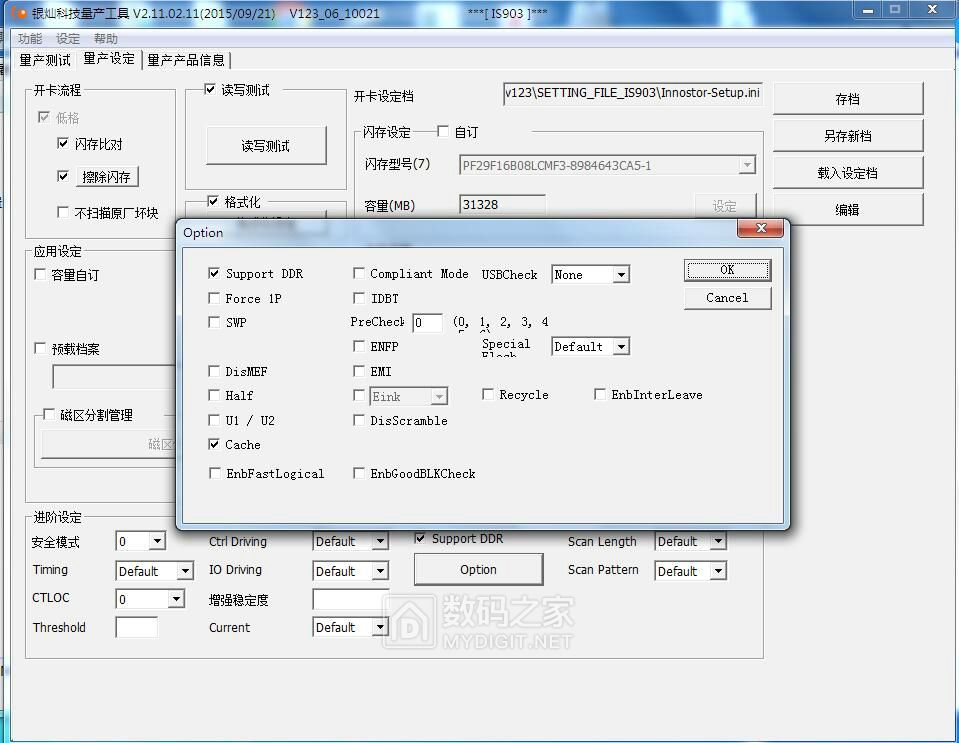
Task: Click 另存新档 save-as button
Action: coord(848,136)
